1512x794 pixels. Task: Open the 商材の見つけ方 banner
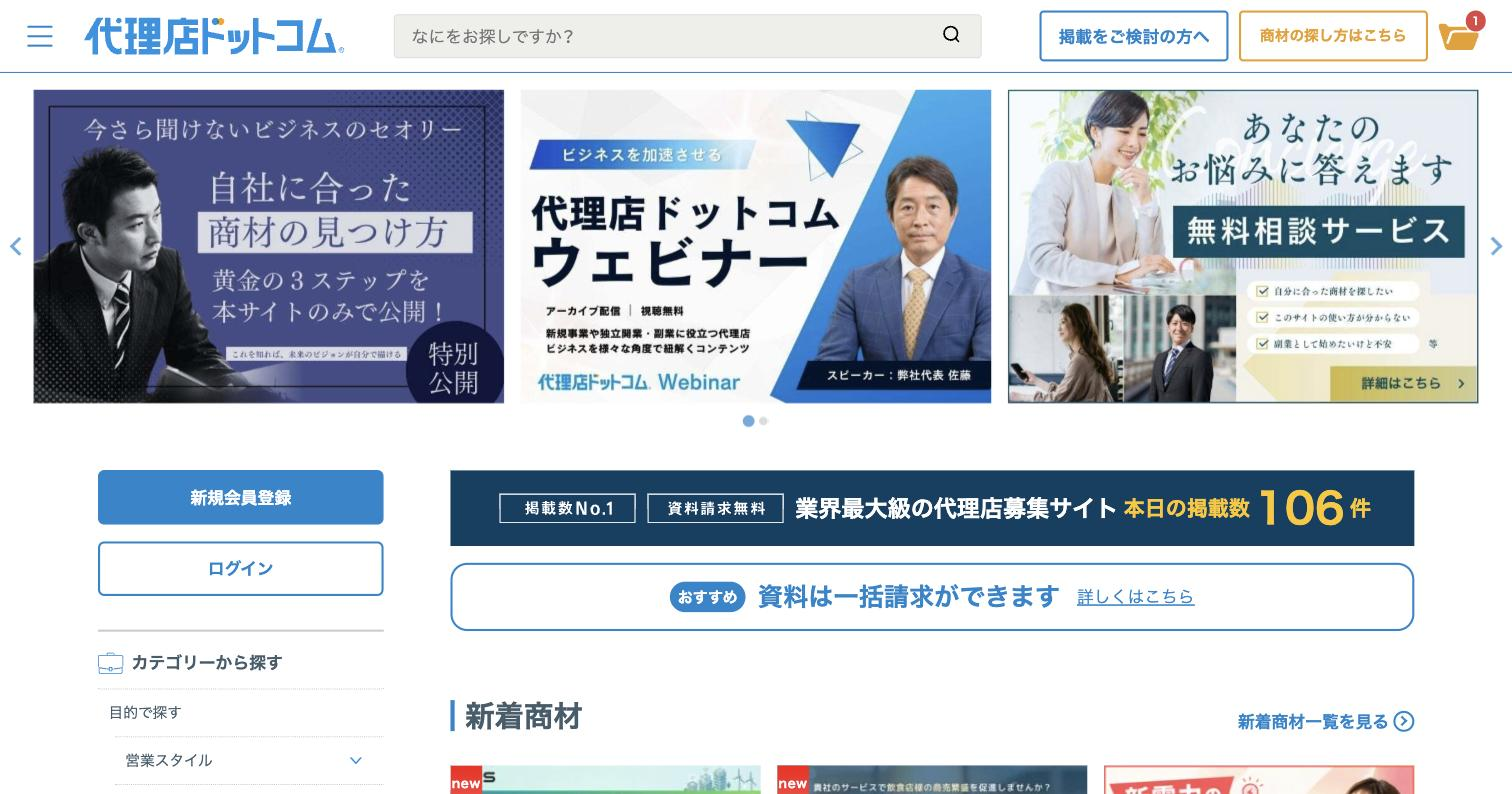pos(269,246)
